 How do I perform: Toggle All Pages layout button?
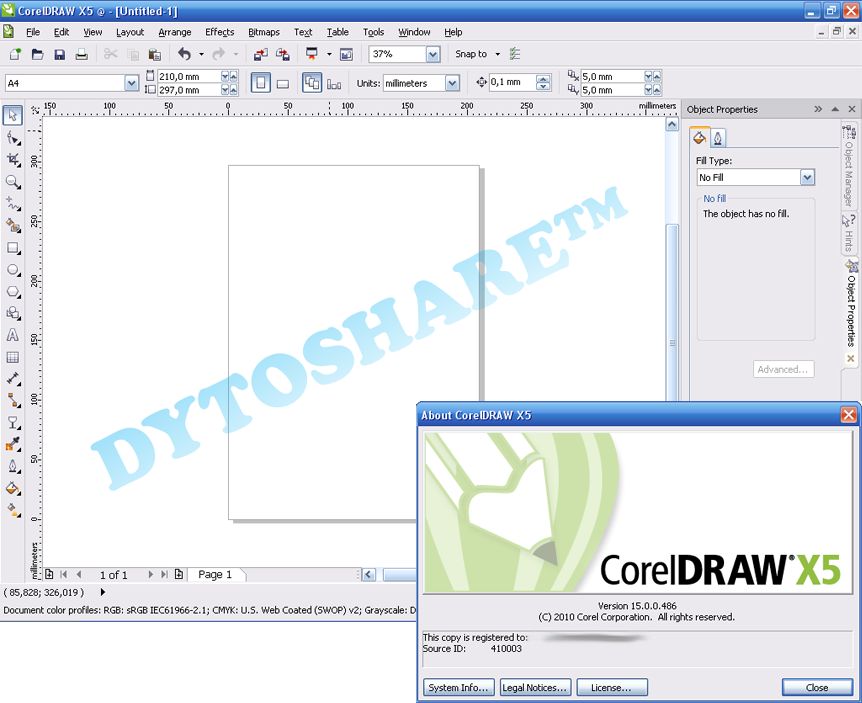312,83
